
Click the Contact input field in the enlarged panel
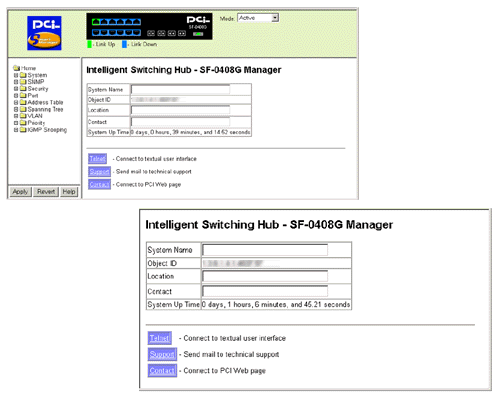[265, 291]
